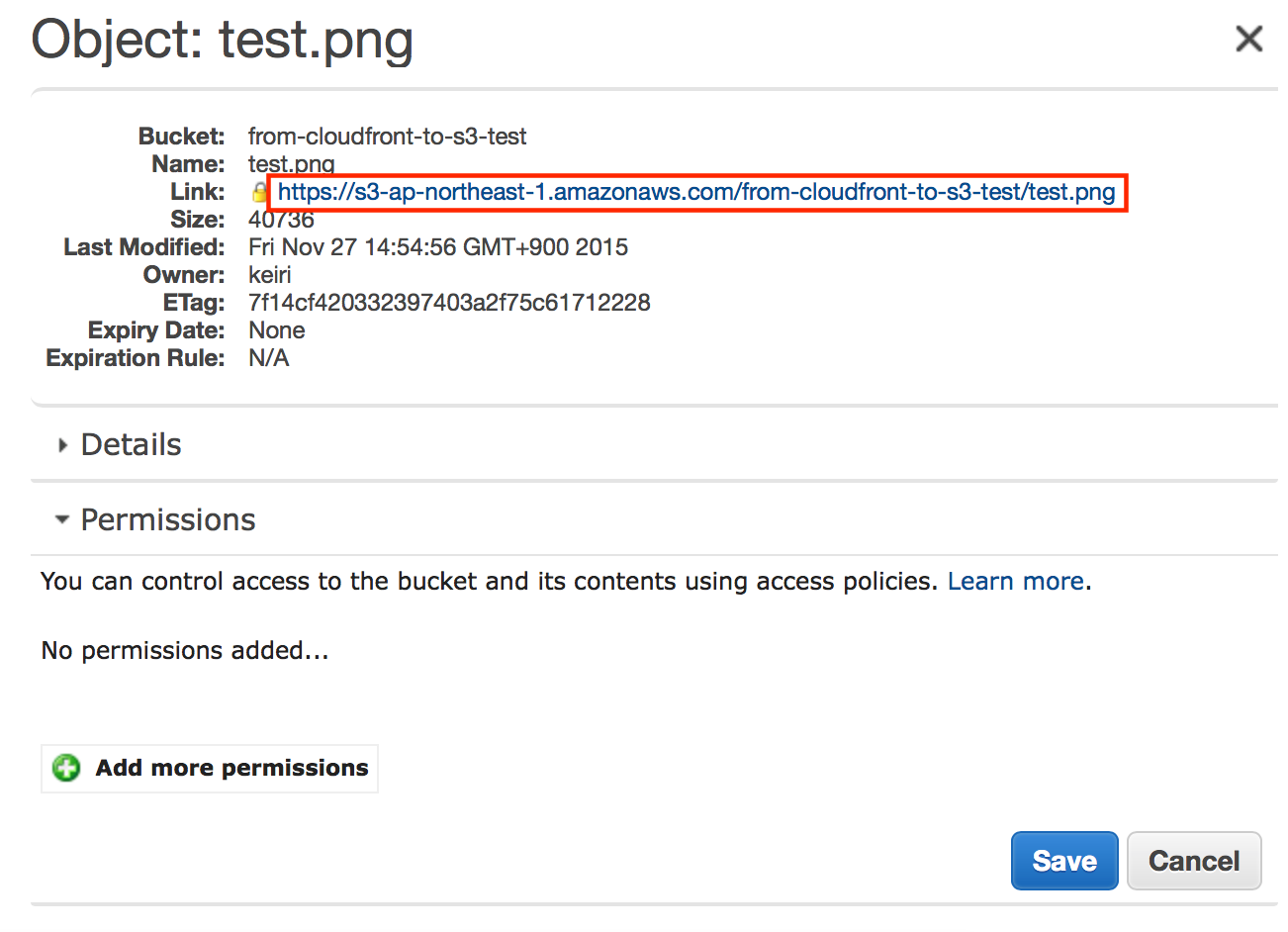Image resolution: width=1288 pixels, height=932 pixels.
Task: Click the lock icon beside the link
Action: click(x=259, y=192)
